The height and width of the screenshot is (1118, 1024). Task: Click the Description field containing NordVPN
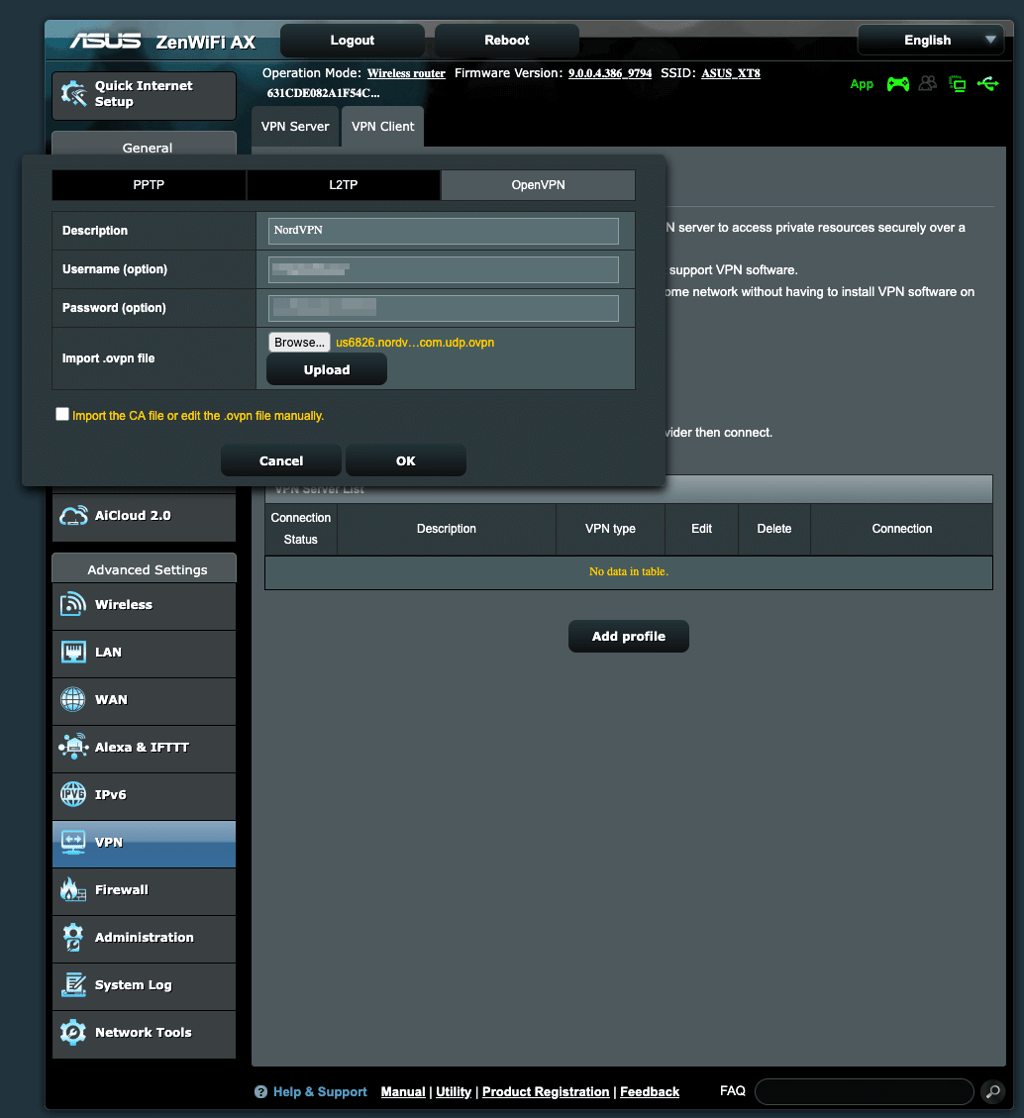443,230
